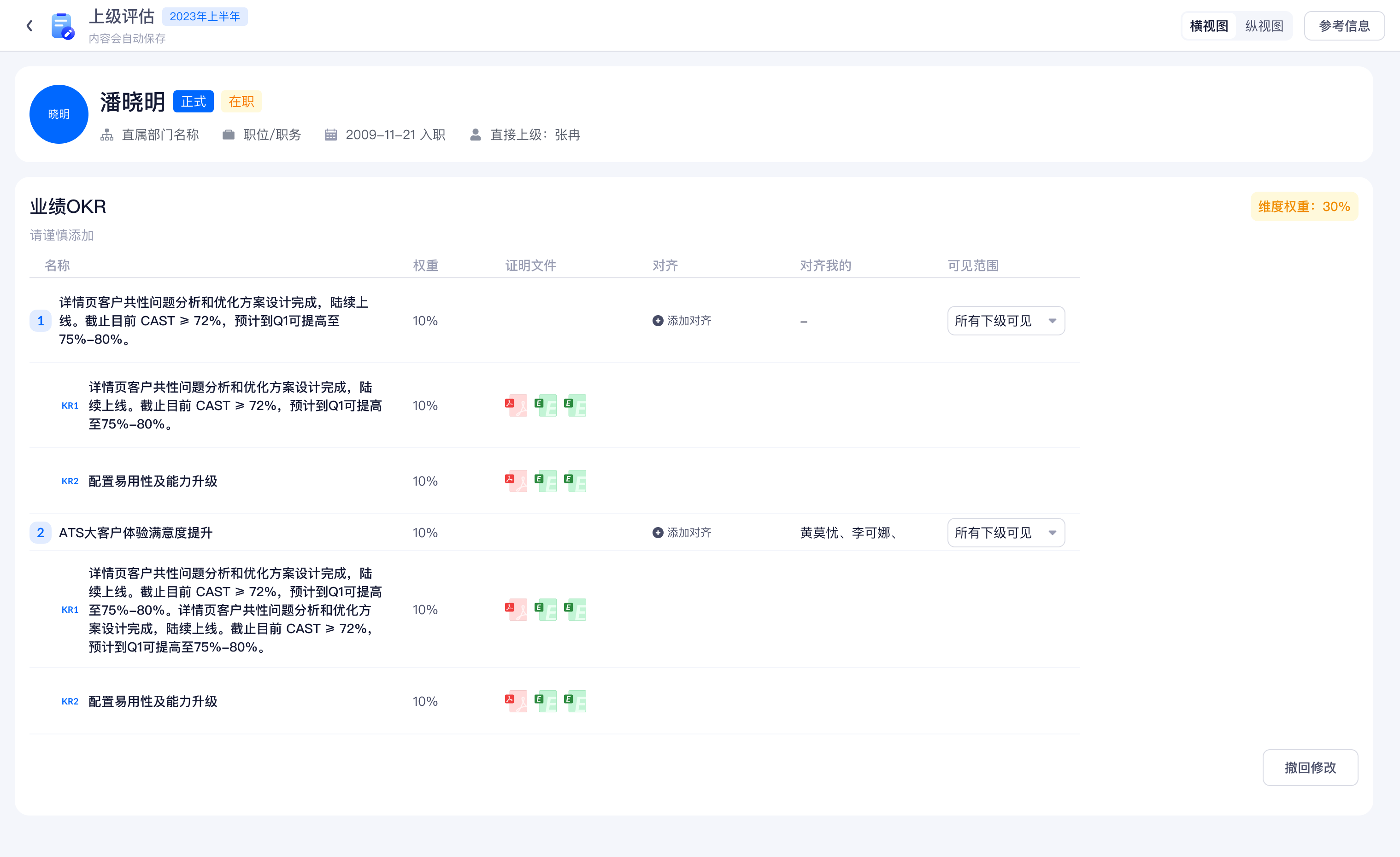This screenshot has width=1400, height=857.
Task: Click the back arrow icon
Action: [29, 25]
